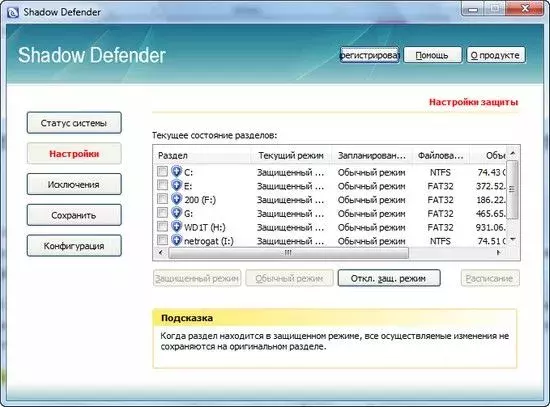
Task: Switch to the Настройки section
Action: 74,154
